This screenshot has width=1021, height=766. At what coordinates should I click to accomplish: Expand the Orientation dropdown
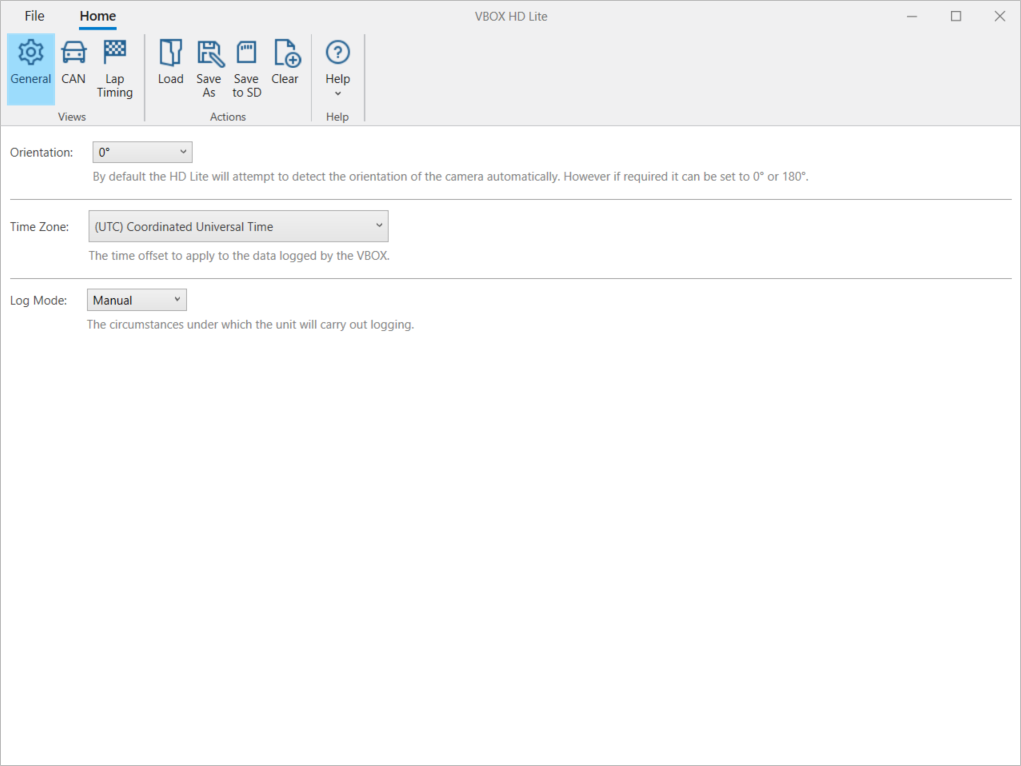coord(143,152)
